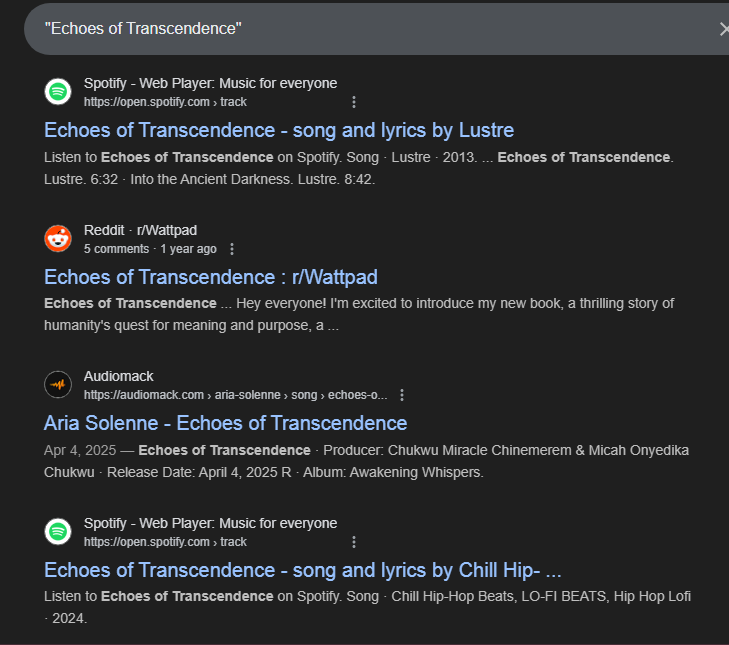Clear the search box with X icon
The width and height of the screenshot is (729, 645).
pos(723,29)
